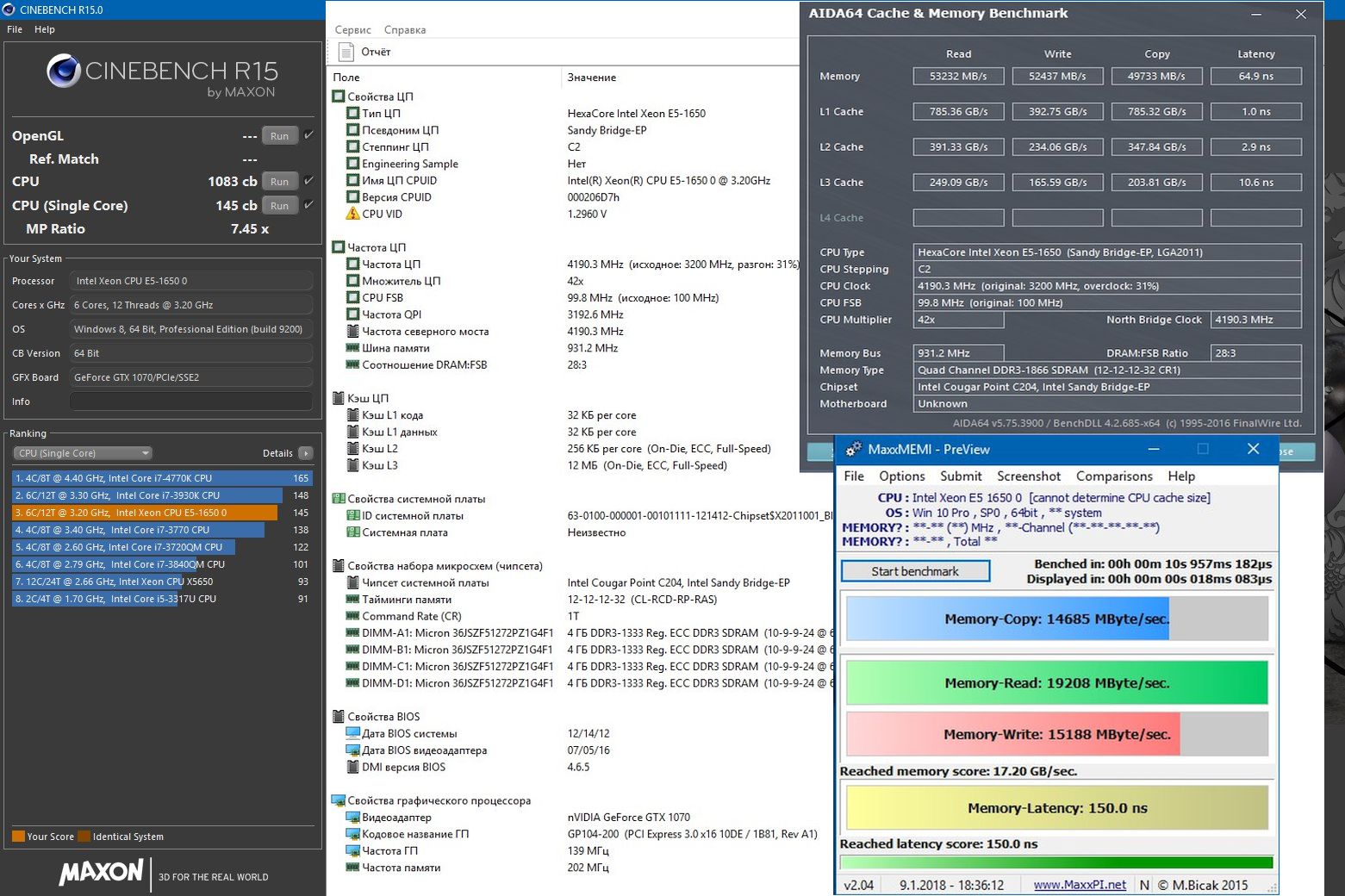
Task: Click the Memory-Copy result bar
Action: click(1057, 619)
